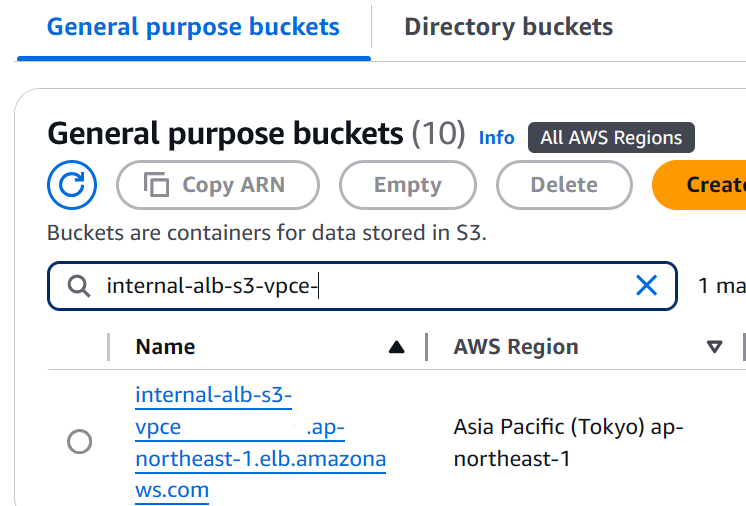Click the refresh buckets icon

coord(72,185)
